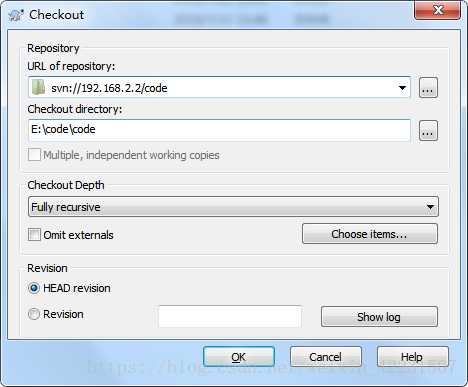Tick Multiple, independent working copies checkbox

(x=34, y=155)
